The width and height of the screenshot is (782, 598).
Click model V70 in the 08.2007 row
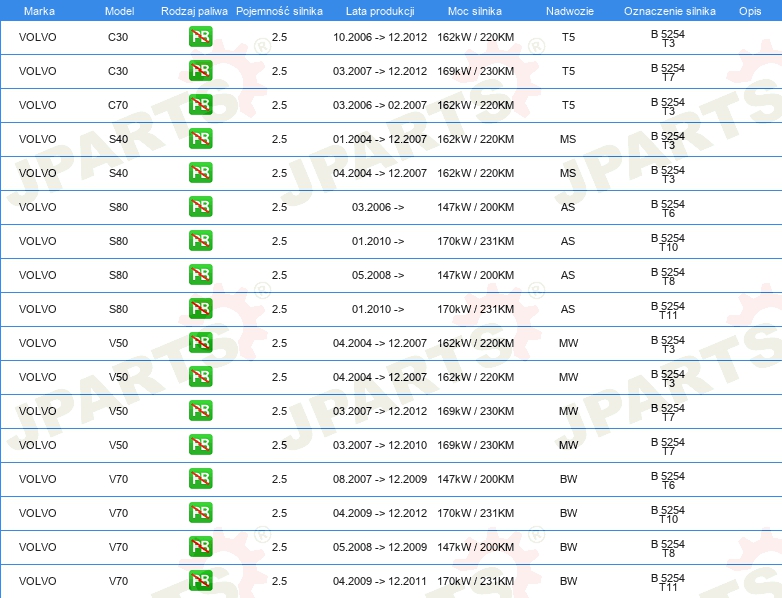pos(119,479)
